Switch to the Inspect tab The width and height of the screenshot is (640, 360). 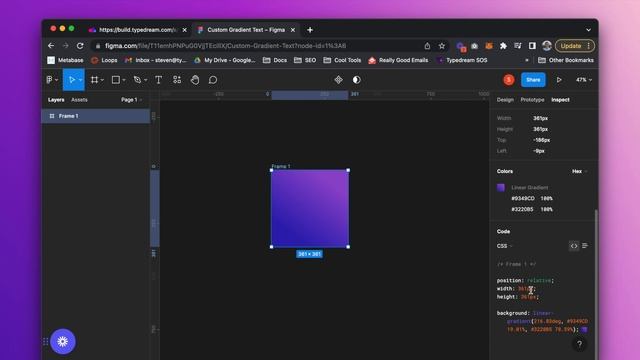point(560,100)
